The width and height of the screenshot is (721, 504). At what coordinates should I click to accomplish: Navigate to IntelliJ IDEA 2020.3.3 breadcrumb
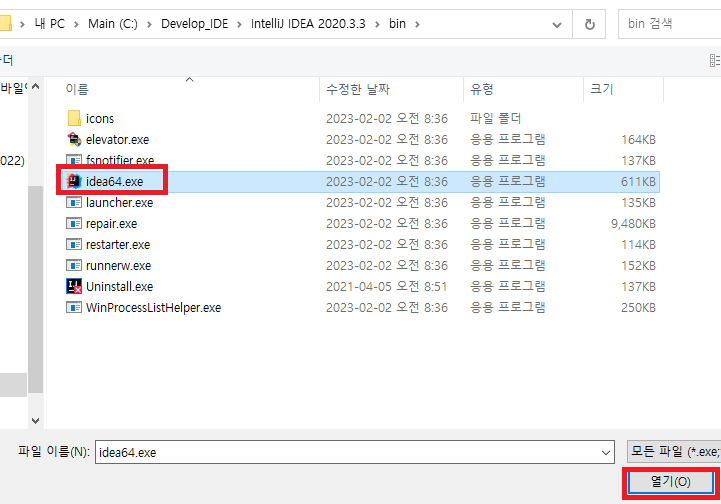coord(308,23)
